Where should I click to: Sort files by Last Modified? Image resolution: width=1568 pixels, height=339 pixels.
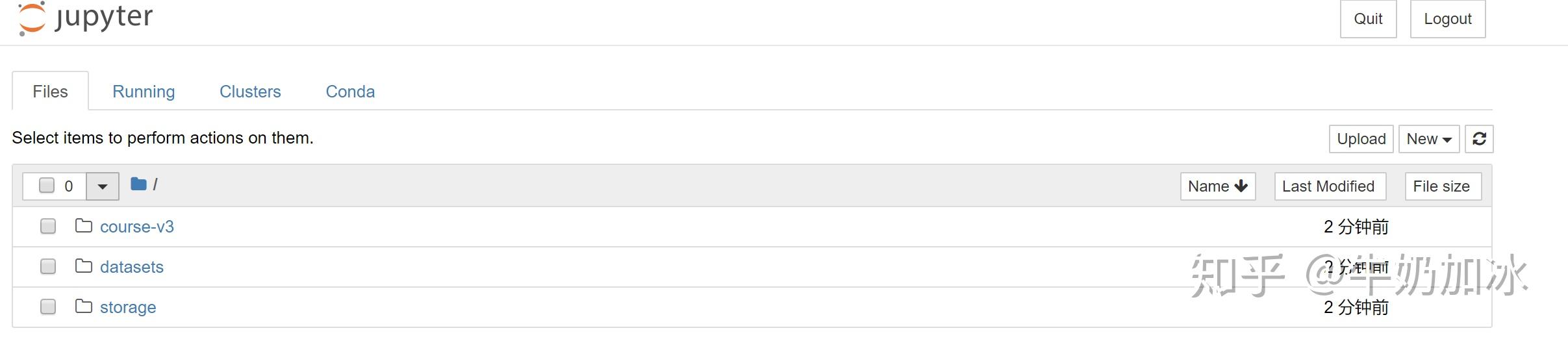click(1329, 186)
